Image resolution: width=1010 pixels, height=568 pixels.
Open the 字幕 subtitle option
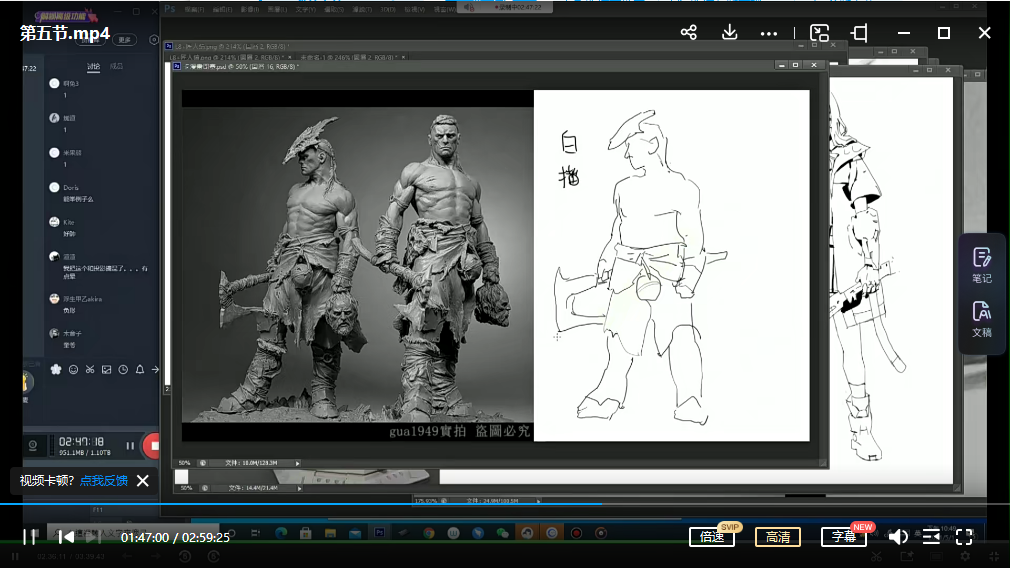pos(843,537)
